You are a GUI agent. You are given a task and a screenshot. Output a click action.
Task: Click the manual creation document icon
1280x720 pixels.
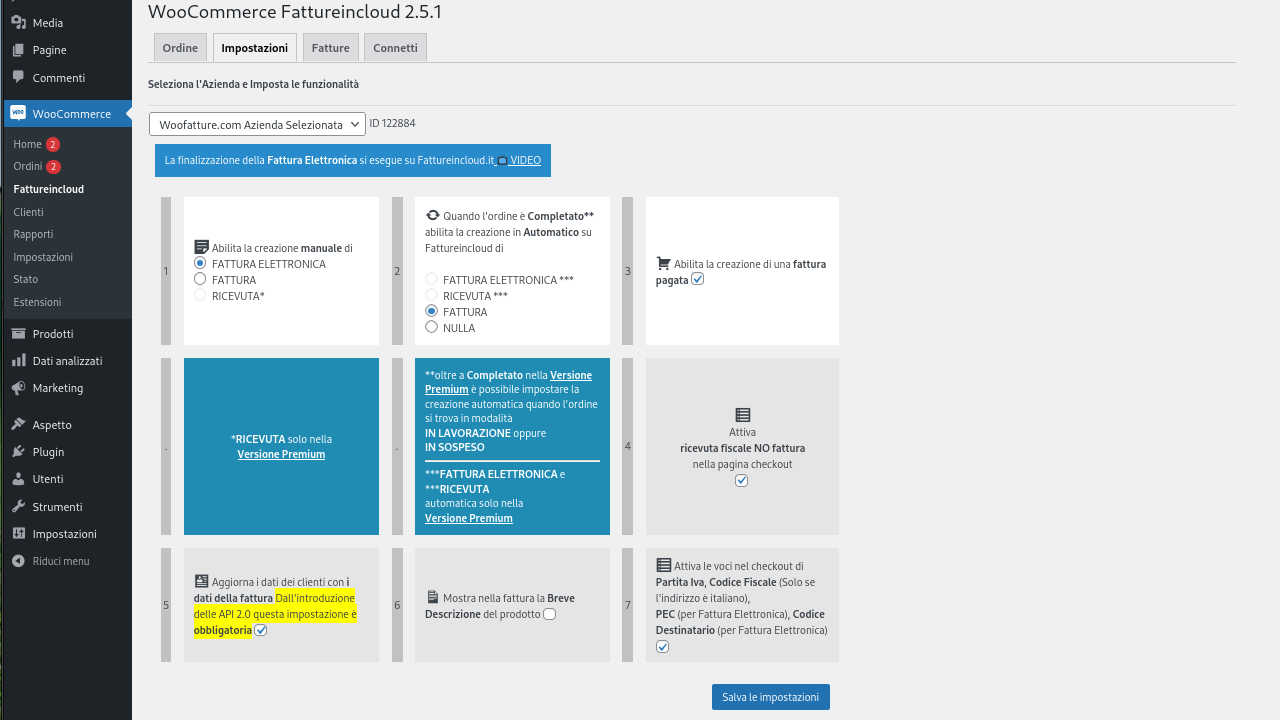(x=201, y=247)
